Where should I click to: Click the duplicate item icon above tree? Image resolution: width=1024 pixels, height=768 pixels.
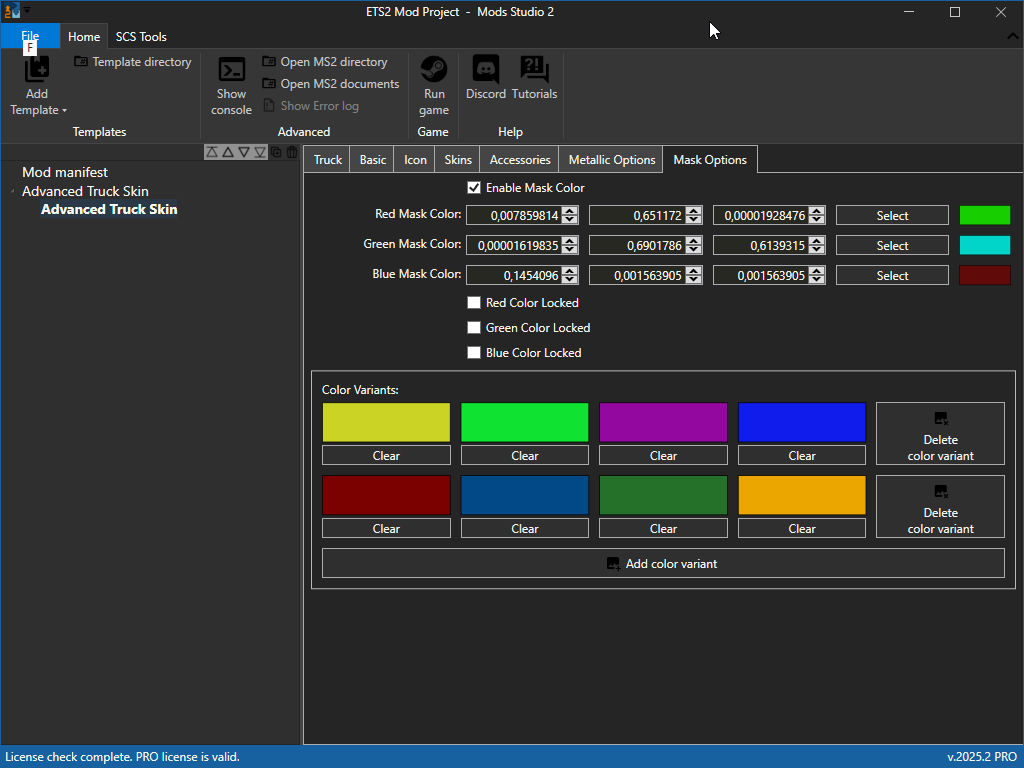(x=277, y=152)
